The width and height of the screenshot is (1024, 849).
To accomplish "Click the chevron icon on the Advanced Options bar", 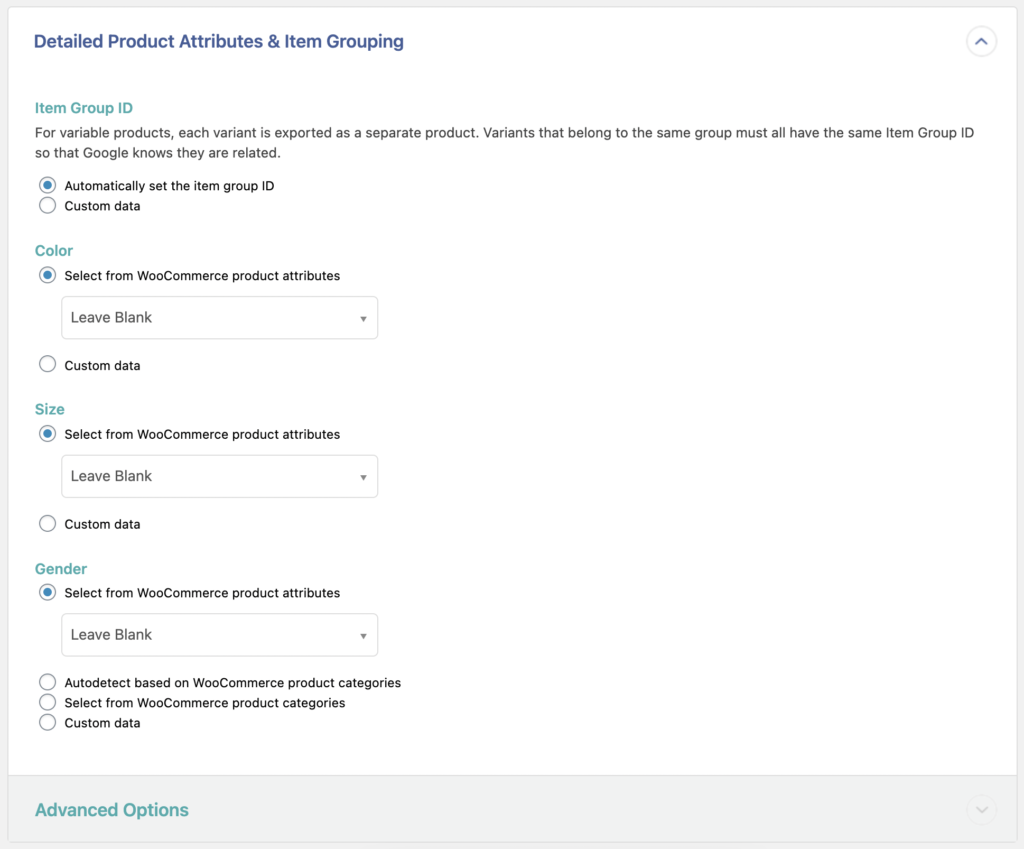I will pos(981,809).
